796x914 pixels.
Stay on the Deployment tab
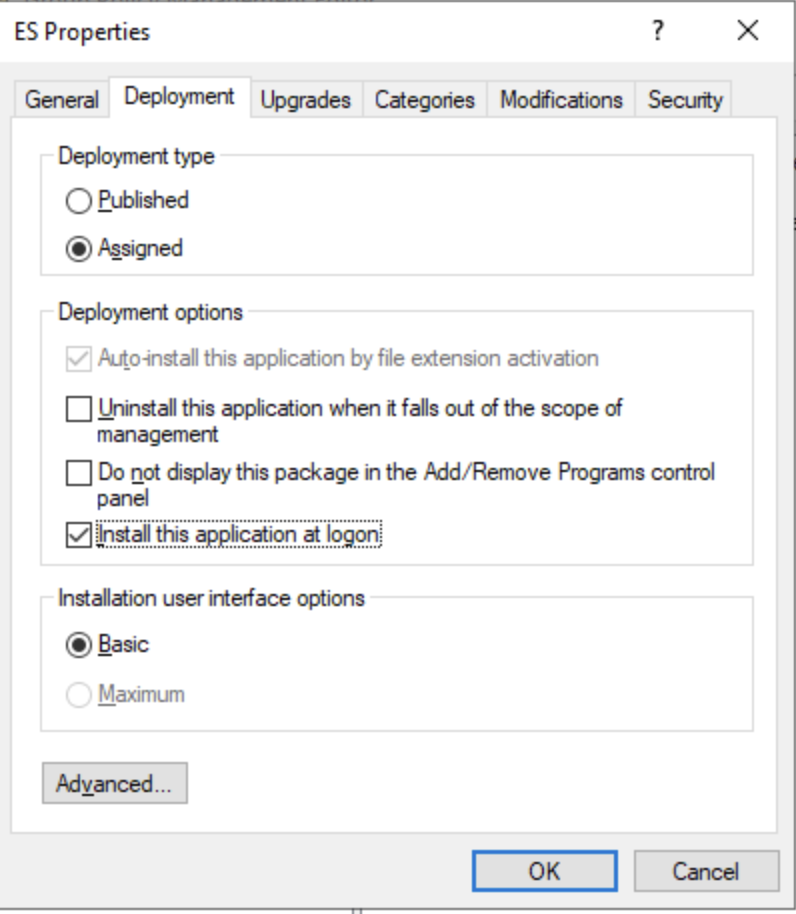[x=180, y=99]
